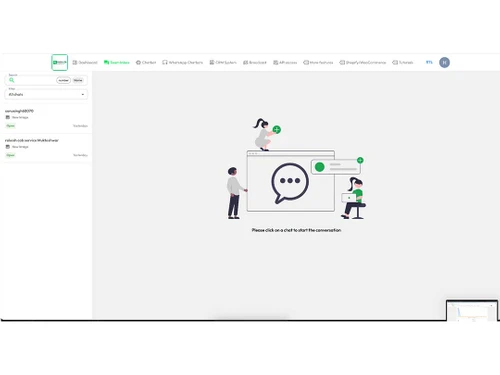Screen dimensions: 500x375
Task: Go to the Chatbot nav item
Action: coord(146,62)
